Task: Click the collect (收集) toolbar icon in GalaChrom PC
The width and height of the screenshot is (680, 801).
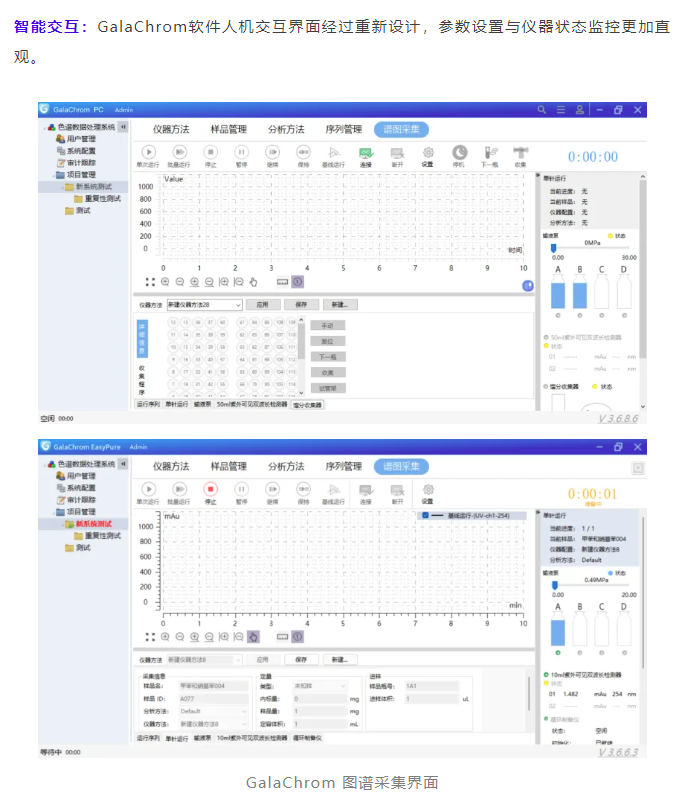Action: click(x=521, y=152)
